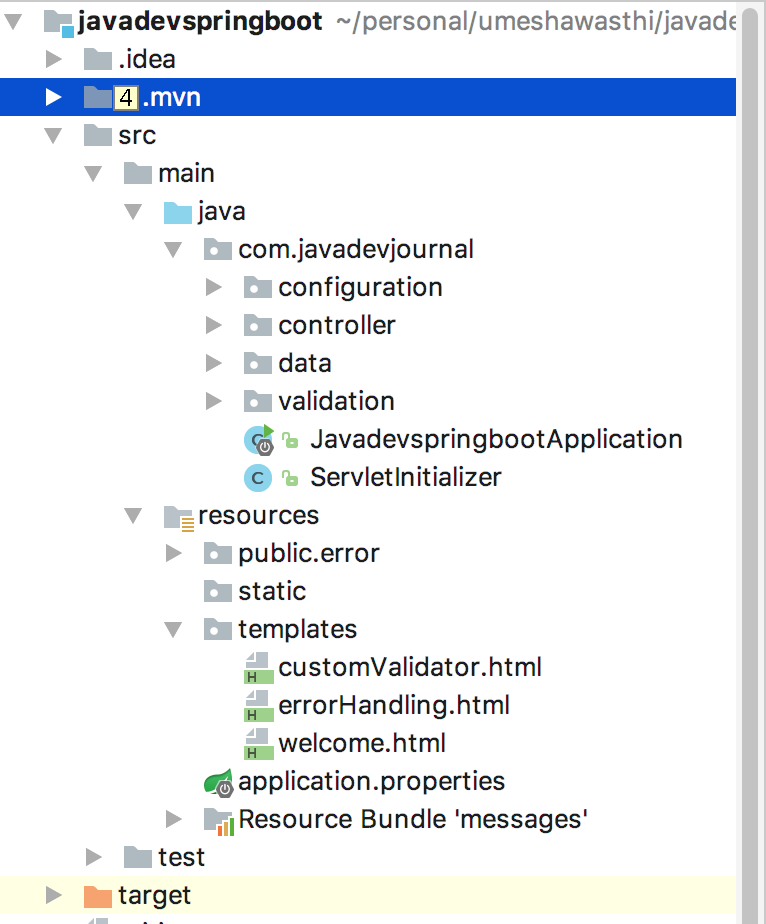The height and width of the screenshot is (924, 766).
Task: Click the customValidator.html file icon
Action: point(259,668)
